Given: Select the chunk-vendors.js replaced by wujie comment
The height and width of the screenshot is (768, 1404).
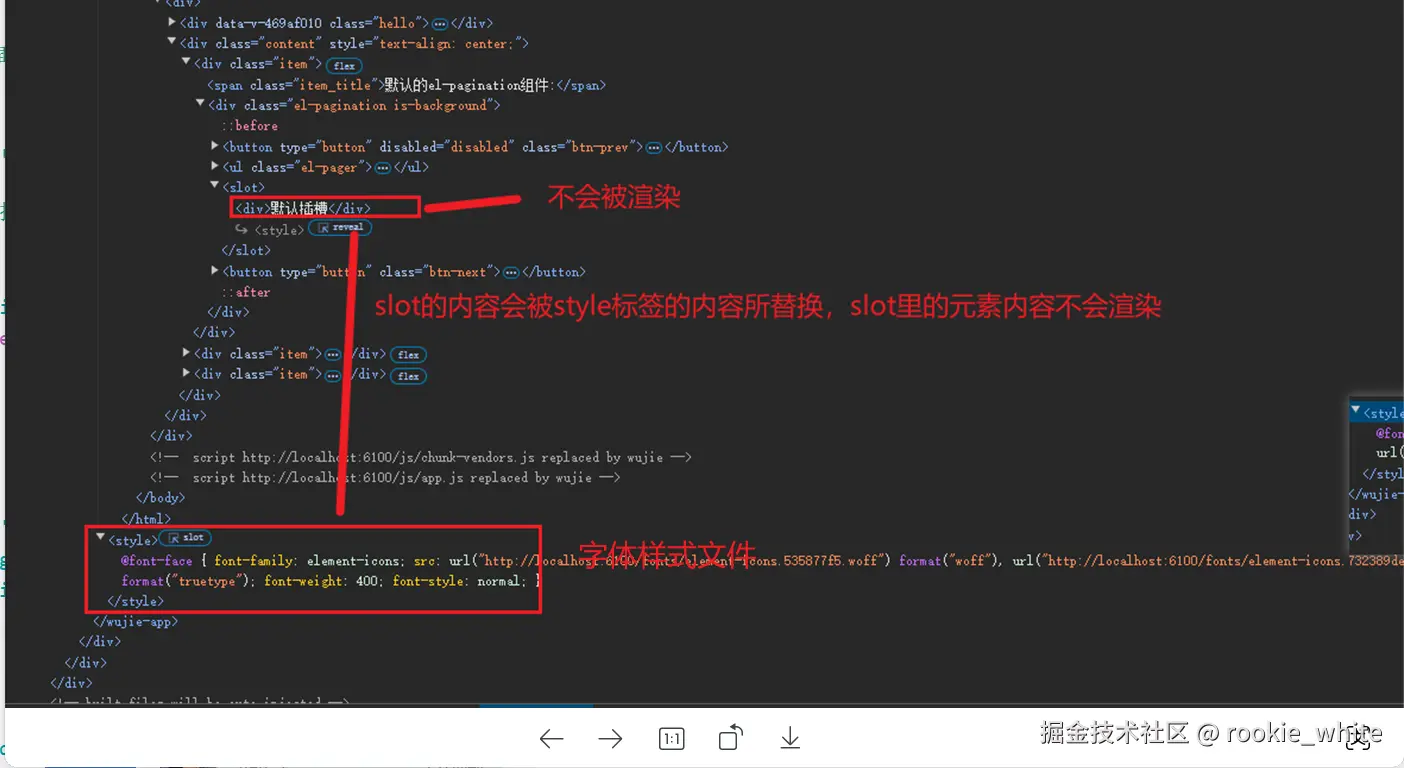Looking at the screenshot, I should (x=421, y=457).
